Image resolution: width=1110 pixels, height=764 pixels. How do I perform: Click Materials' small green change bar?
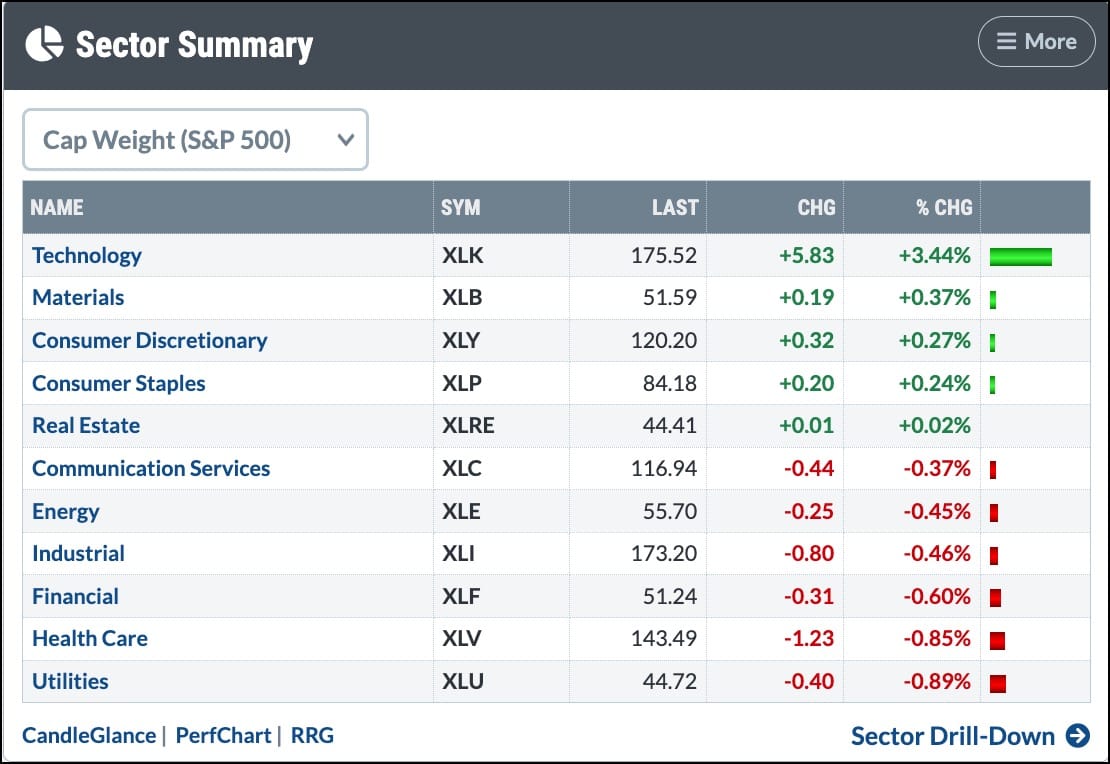coord(992,300)
